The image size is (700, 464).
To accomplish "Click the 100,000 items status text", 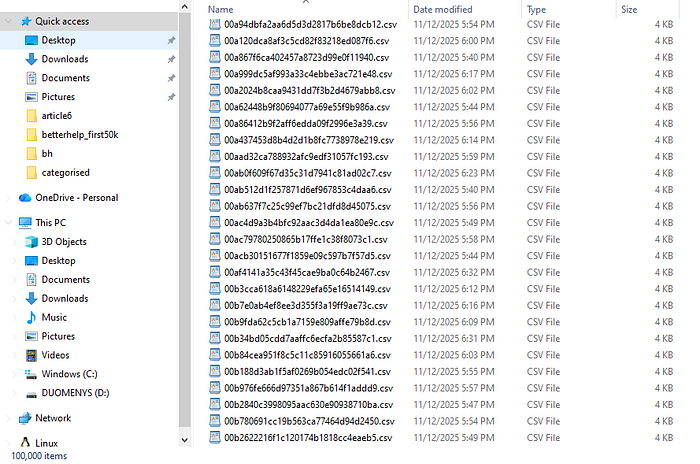I will point(39,456).
